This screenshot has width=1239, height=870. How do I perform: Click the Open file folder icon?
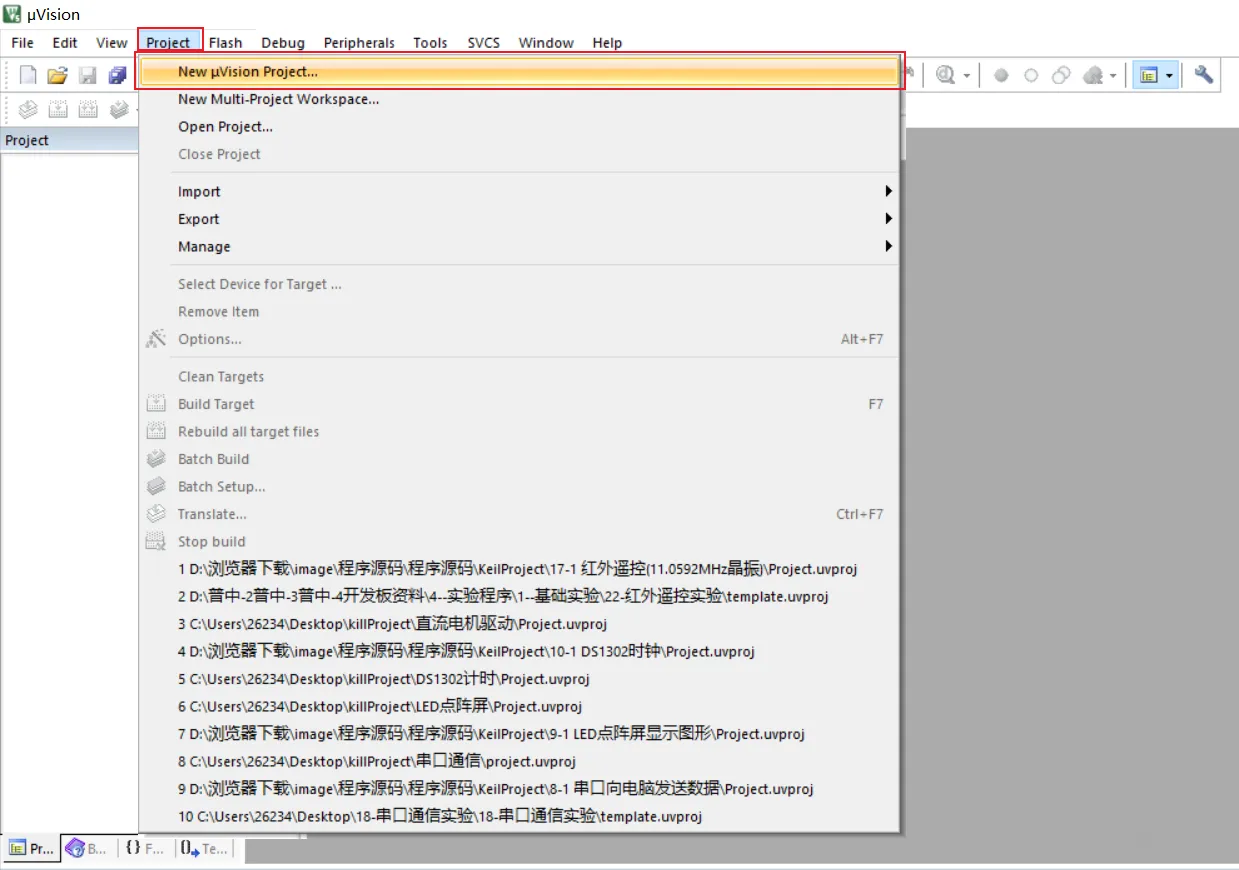(x=58, y=75)
